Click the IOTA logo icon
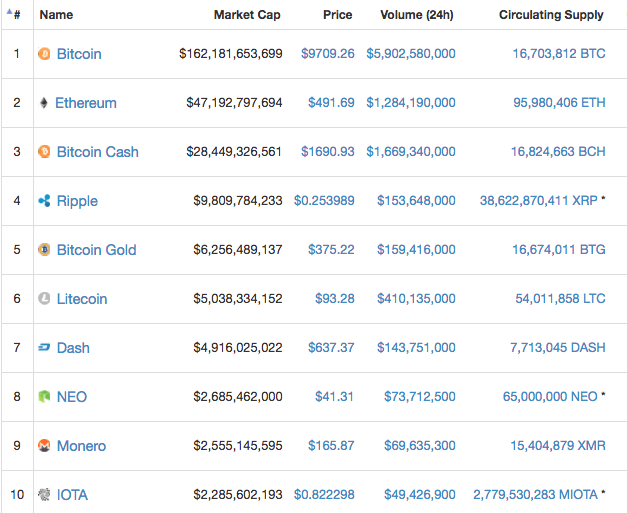This screenshot has height=513, width=627. point(44,495)
